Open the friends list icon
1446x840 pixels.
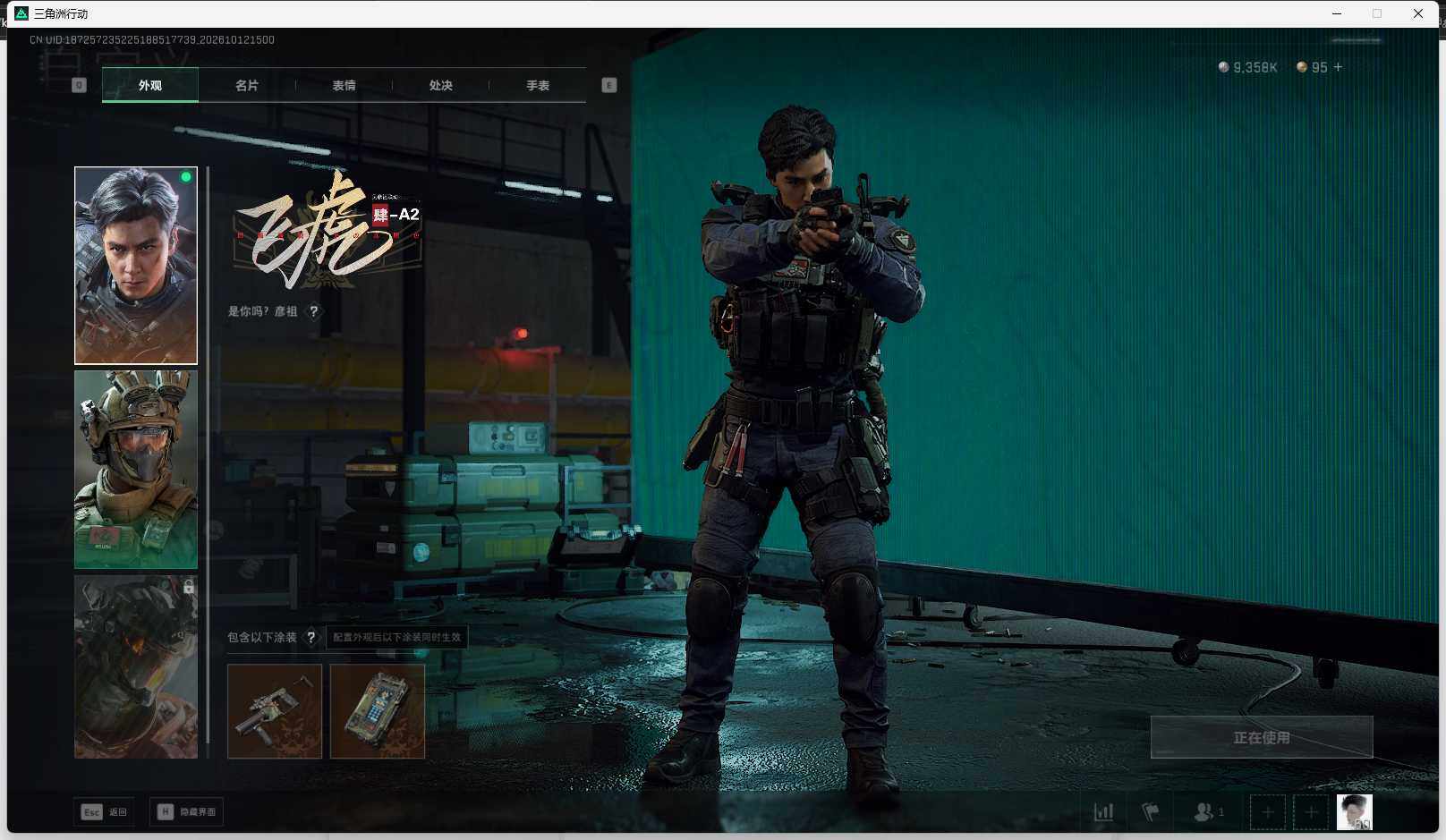click(x=1209, y=812)
